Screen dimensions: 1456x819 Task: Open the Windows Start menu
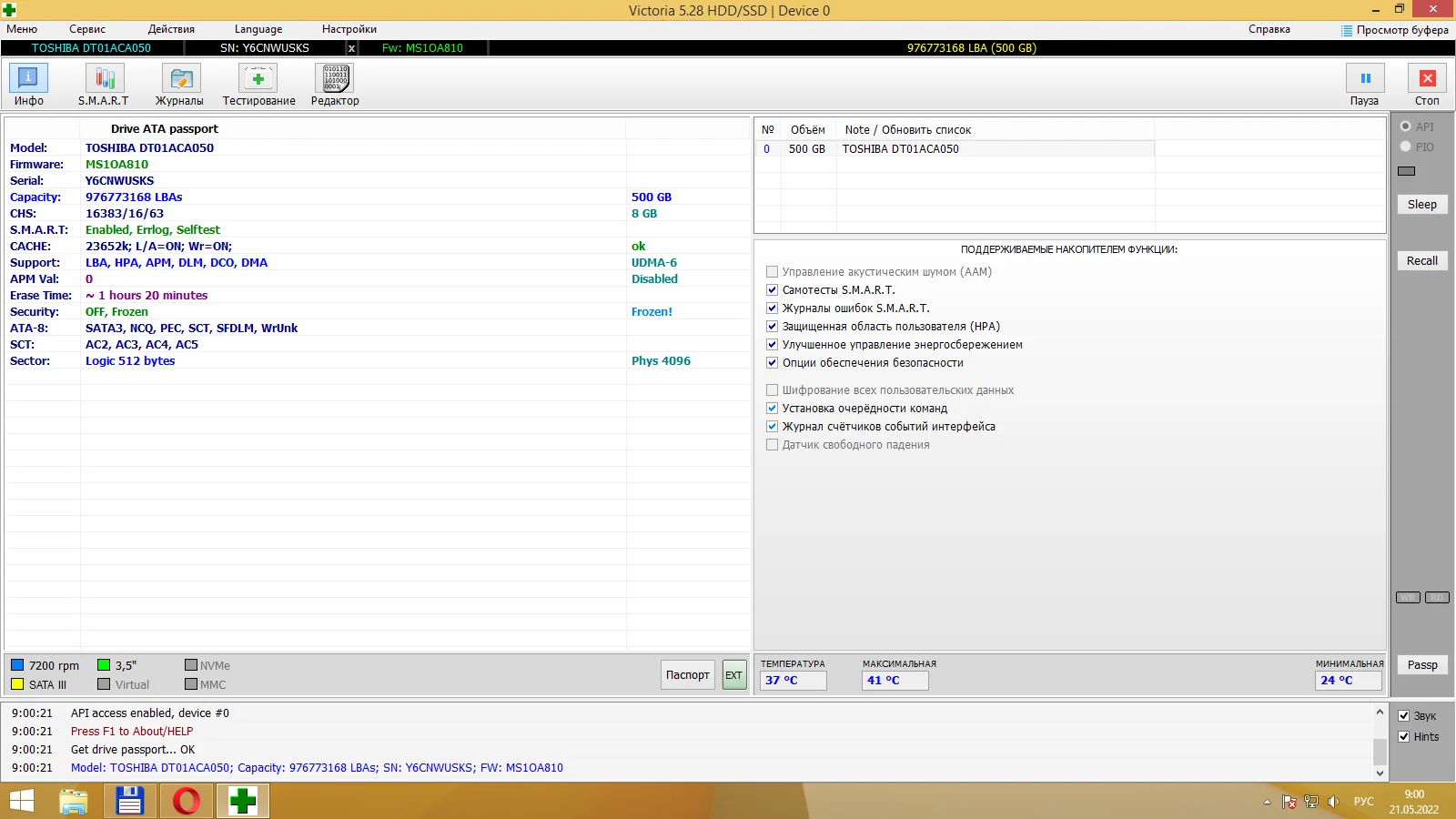pos(21,802)
